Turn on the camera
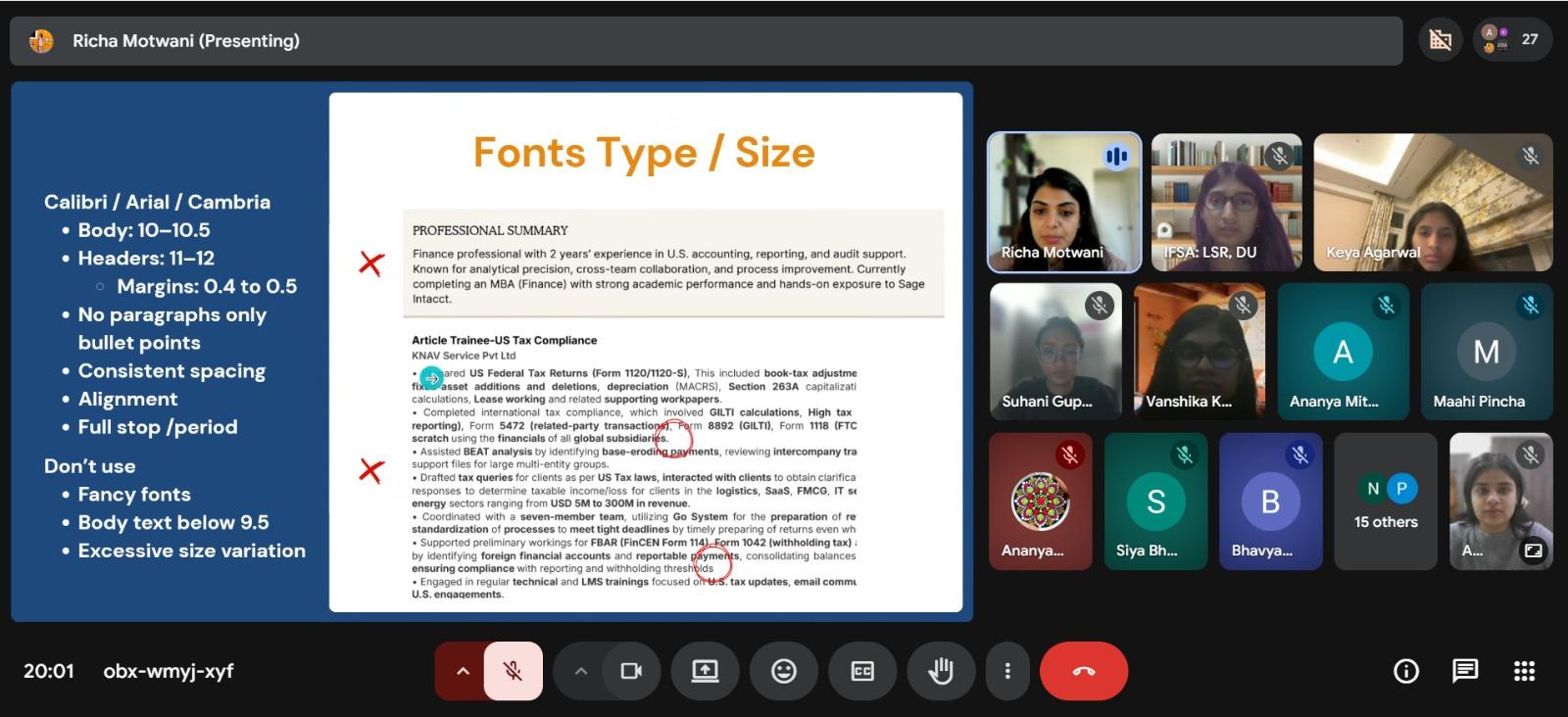 coord(631,671)
